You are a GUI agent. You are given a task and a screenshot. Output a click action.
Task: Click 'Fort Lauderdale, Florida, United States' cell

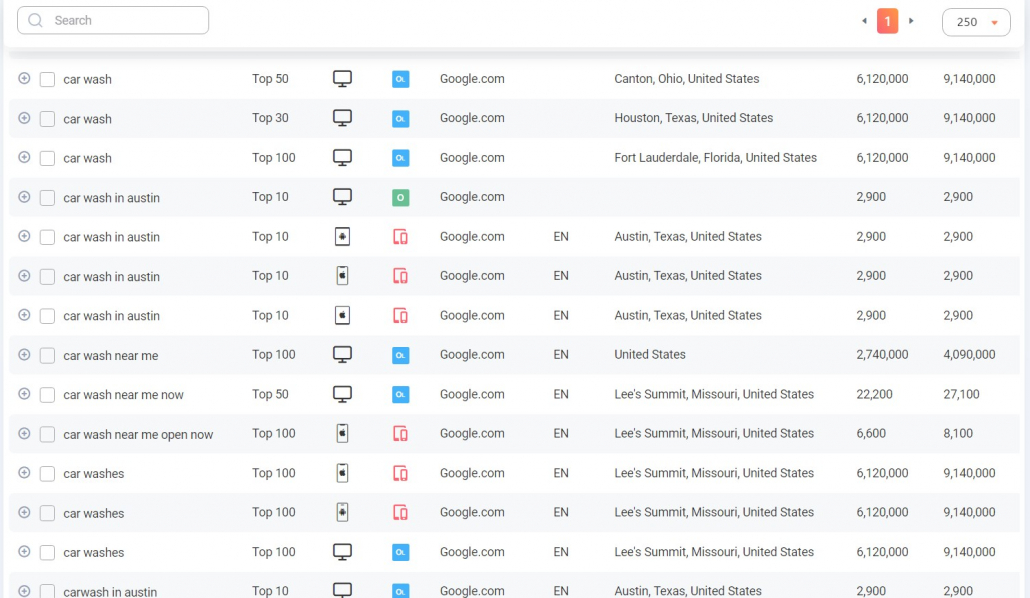715,158
